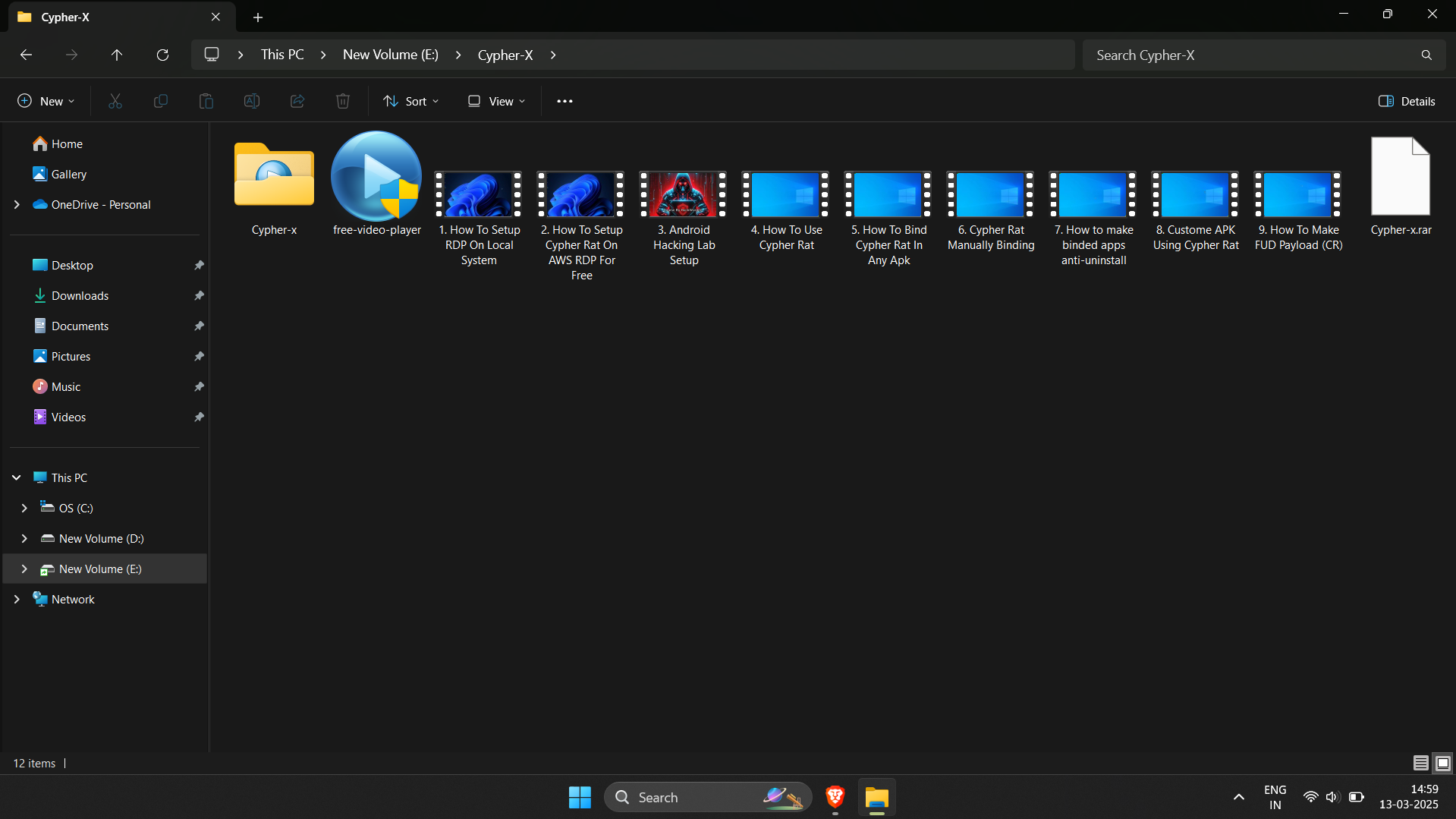Open the View dropdown menu
Viewport: 1456px width, 819px height.
(496, 101)
